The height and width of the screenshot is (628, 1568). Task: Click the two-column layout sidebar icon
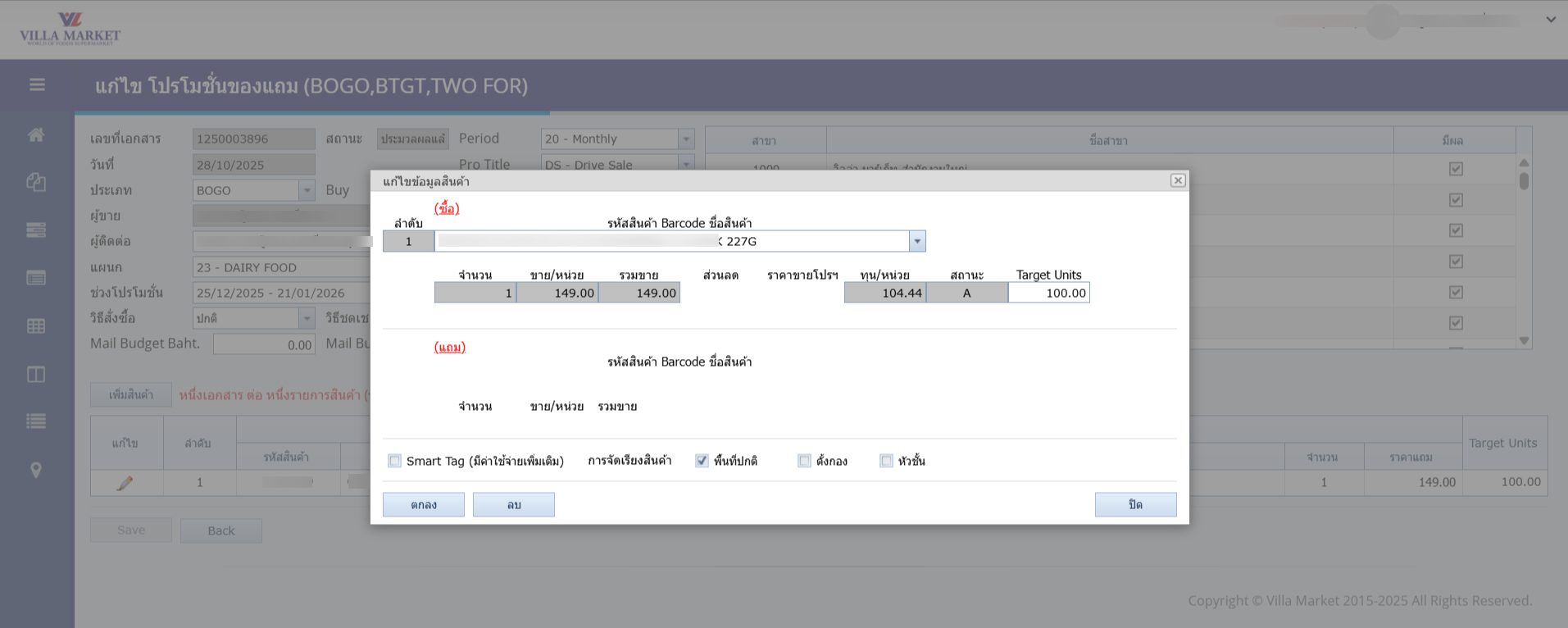click(x=36, y=375)
